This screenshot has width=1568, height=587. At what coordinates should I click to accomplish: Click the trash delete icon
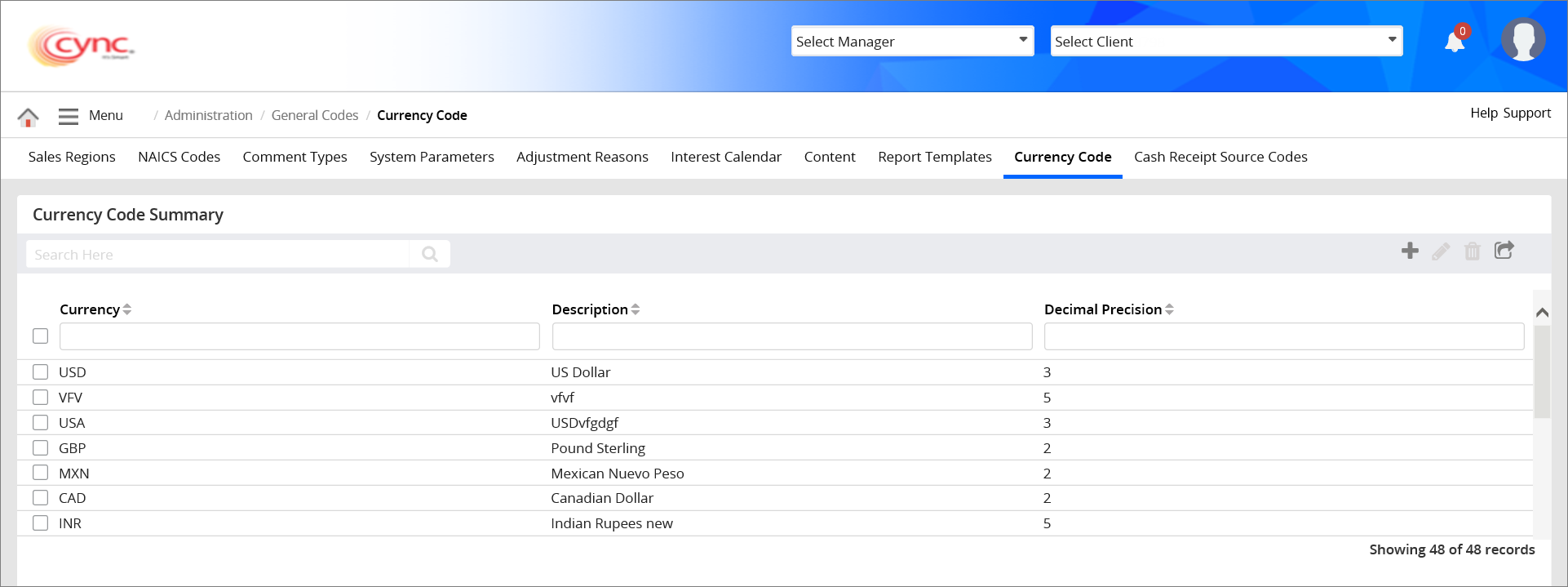[1472, 251]
